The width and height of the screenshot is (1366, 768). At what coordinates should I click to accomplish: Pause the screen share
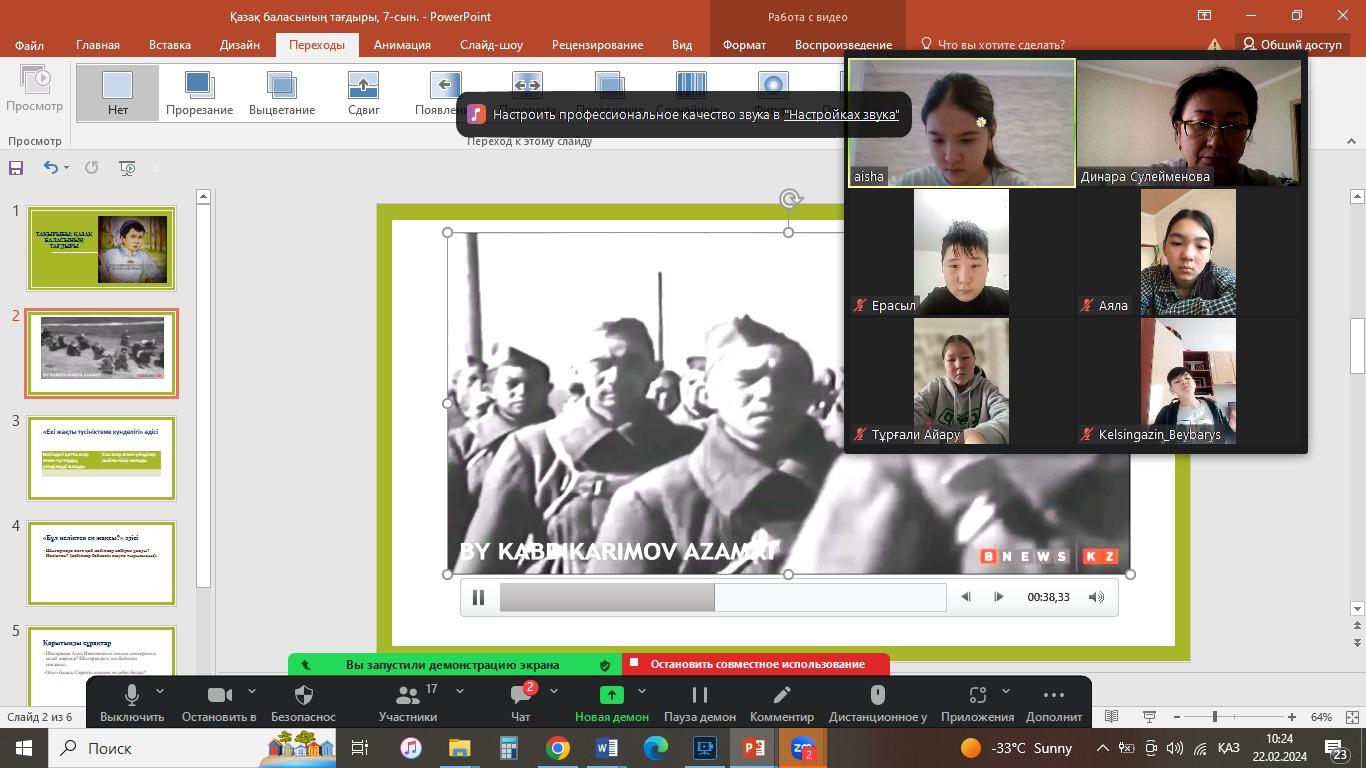coord(700,703)
